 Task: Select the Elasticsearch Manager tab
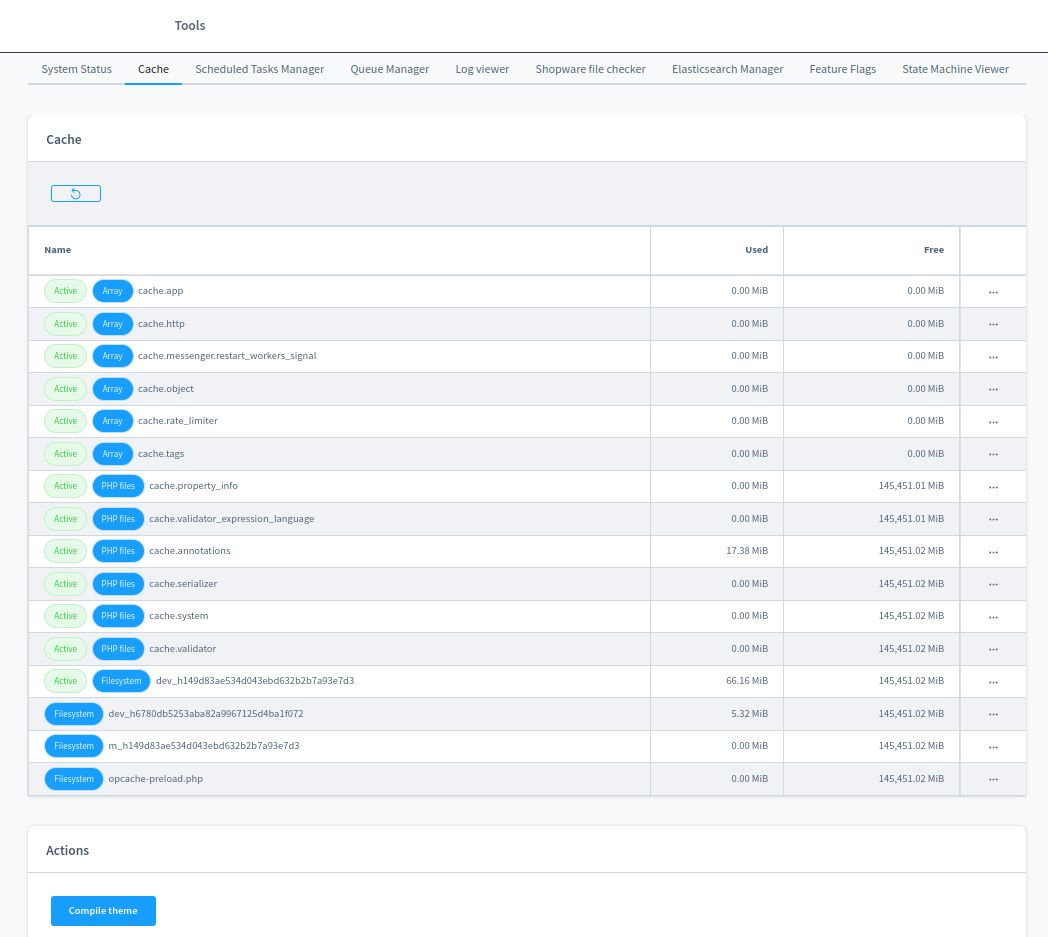(x=727, y=69)
